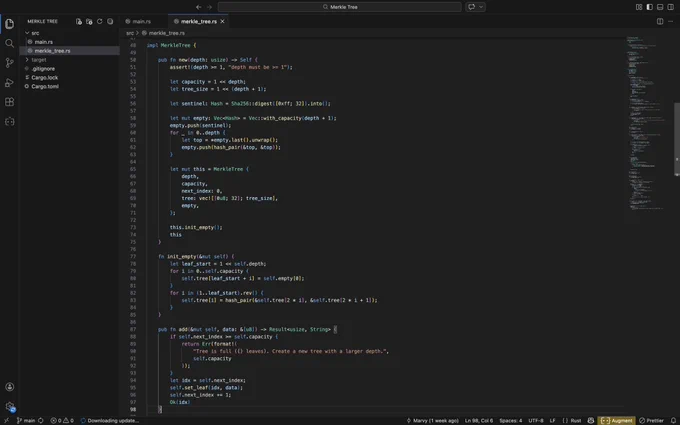Split the editor to the right
The width and height of the screenshot is (680, 425).
660,21
